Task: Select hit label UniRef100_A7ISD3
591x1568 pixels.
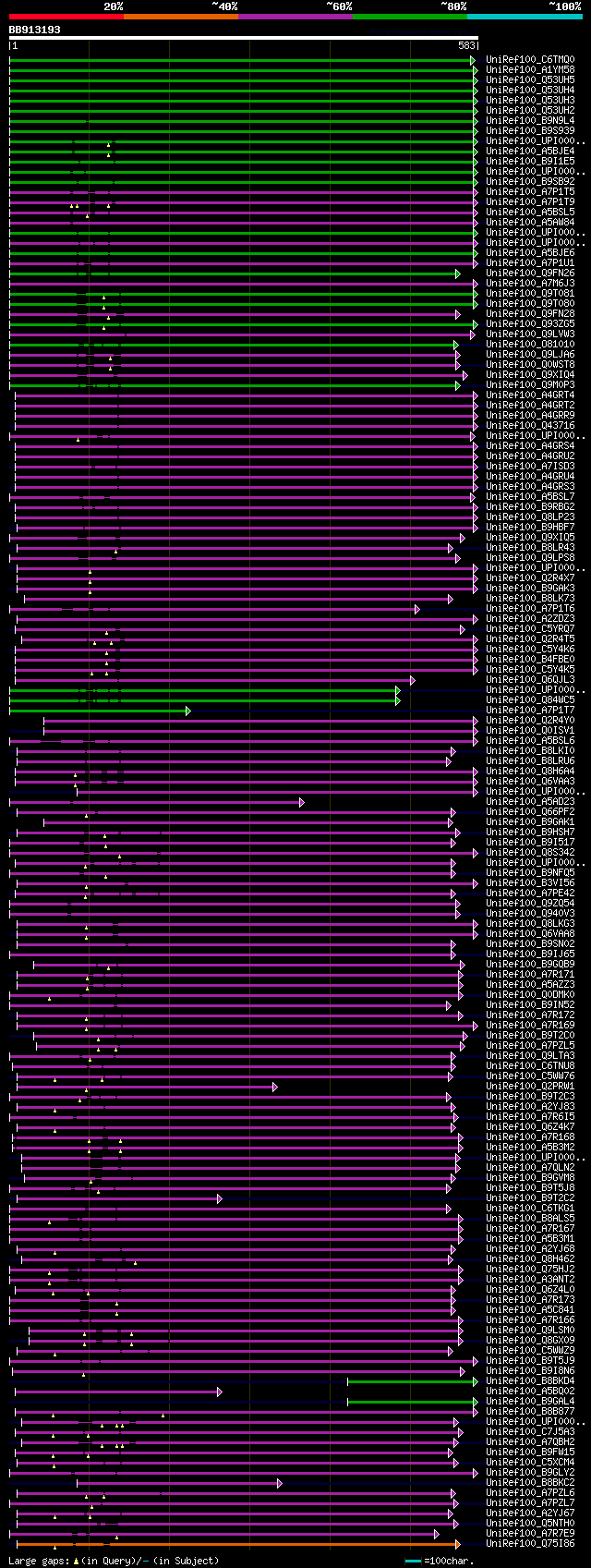Action: pyautogui.click(x=530, y=467)
